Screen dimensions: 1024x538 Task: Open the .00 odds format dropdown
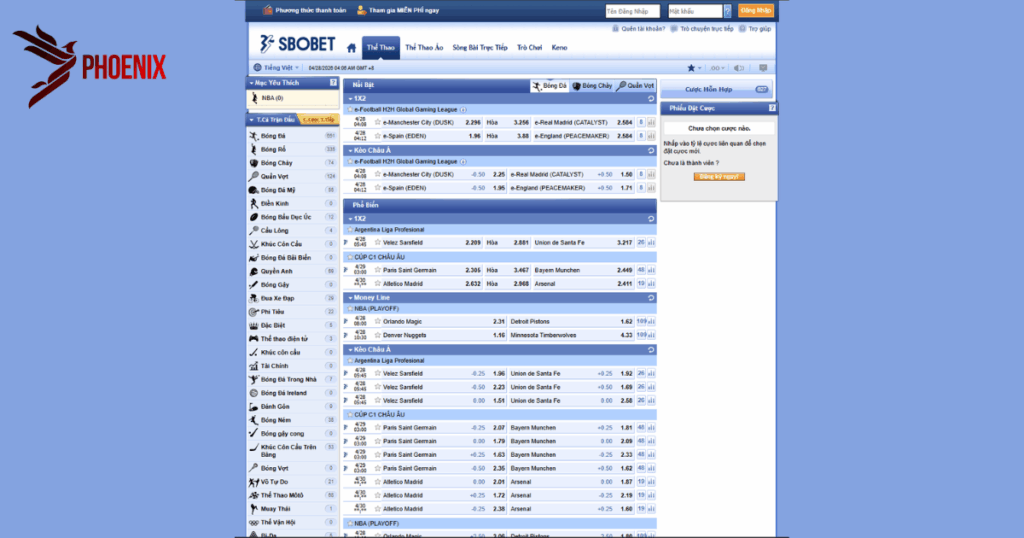click(x=717, y=68)
